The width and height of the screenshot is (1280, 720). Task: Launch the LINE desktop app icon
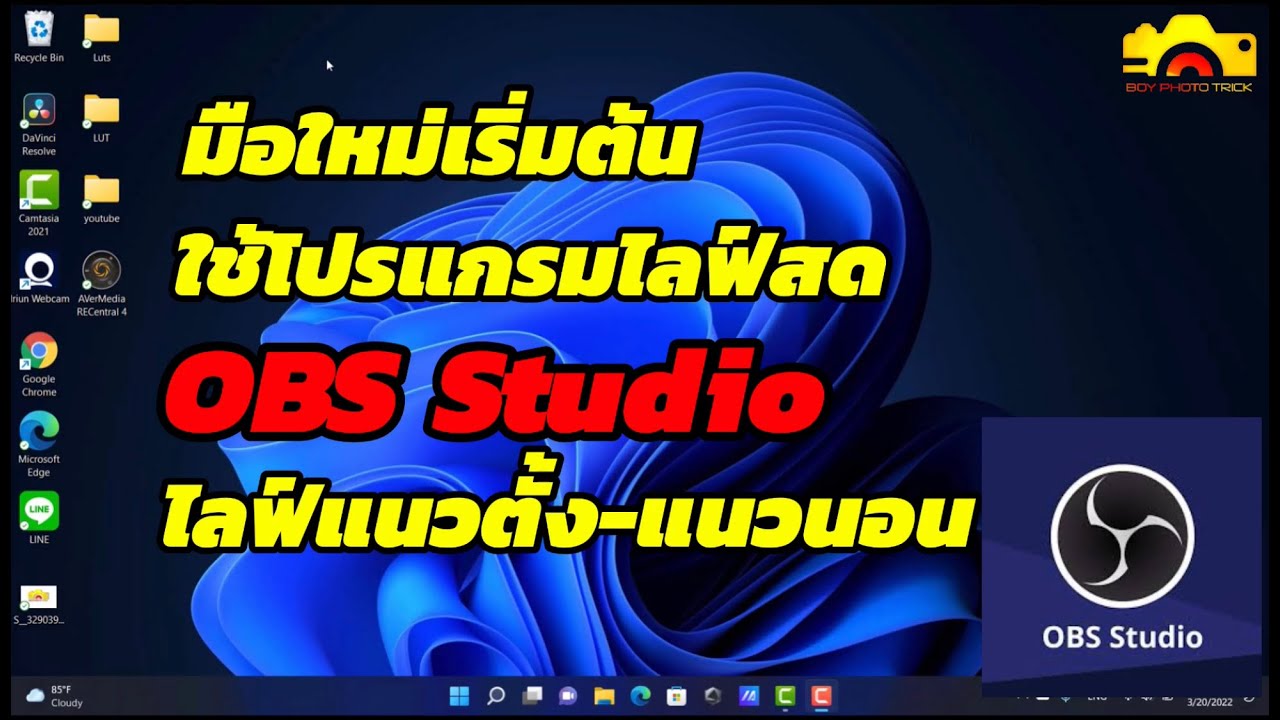point(39,517)
